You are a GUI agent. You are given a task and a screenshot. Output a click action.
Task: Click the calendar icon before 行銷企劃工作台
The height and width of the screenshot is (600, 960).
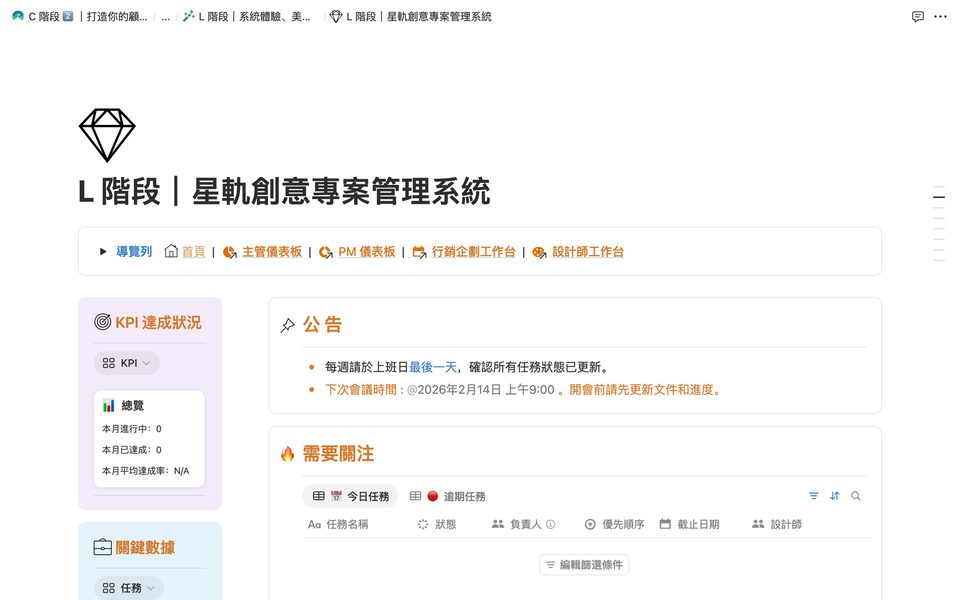pos(419,252)
